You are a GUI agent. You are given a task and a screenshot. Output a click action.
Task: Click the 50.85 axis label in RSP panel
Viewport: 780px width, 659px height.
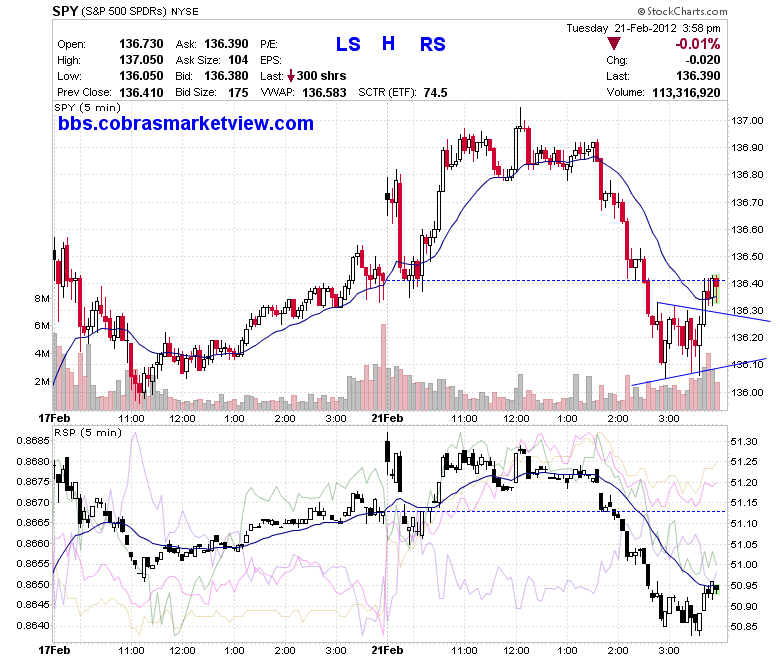tap(744, 627)
